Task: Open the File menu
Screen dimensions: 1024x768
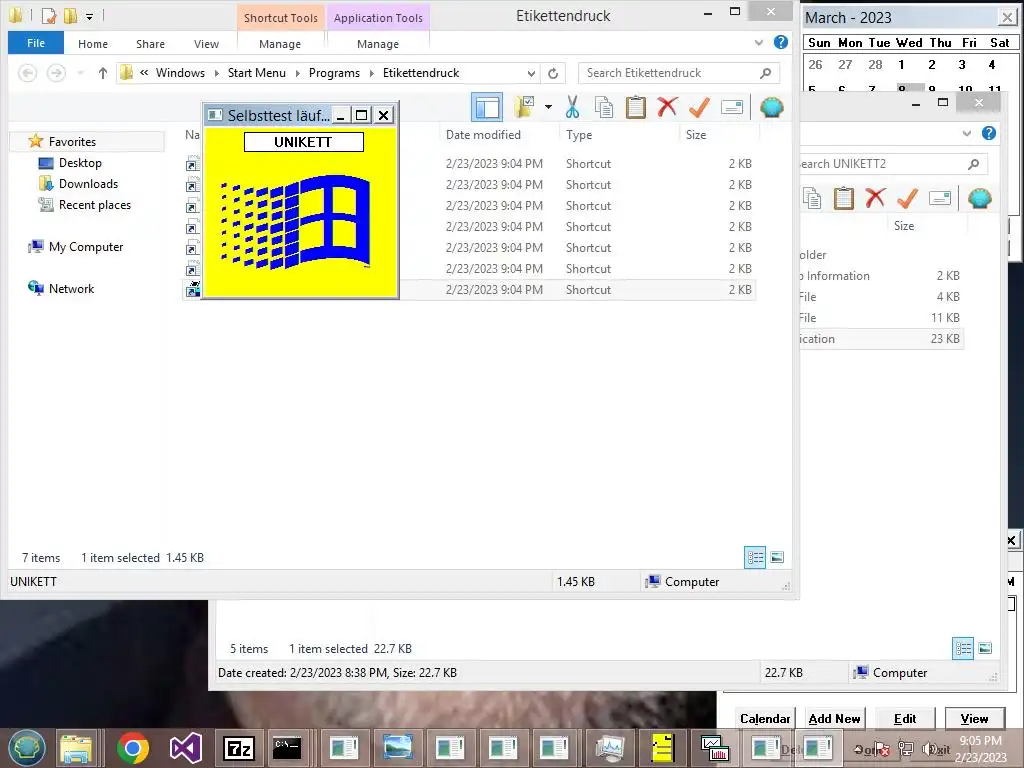Action: [x=36, y=43]
